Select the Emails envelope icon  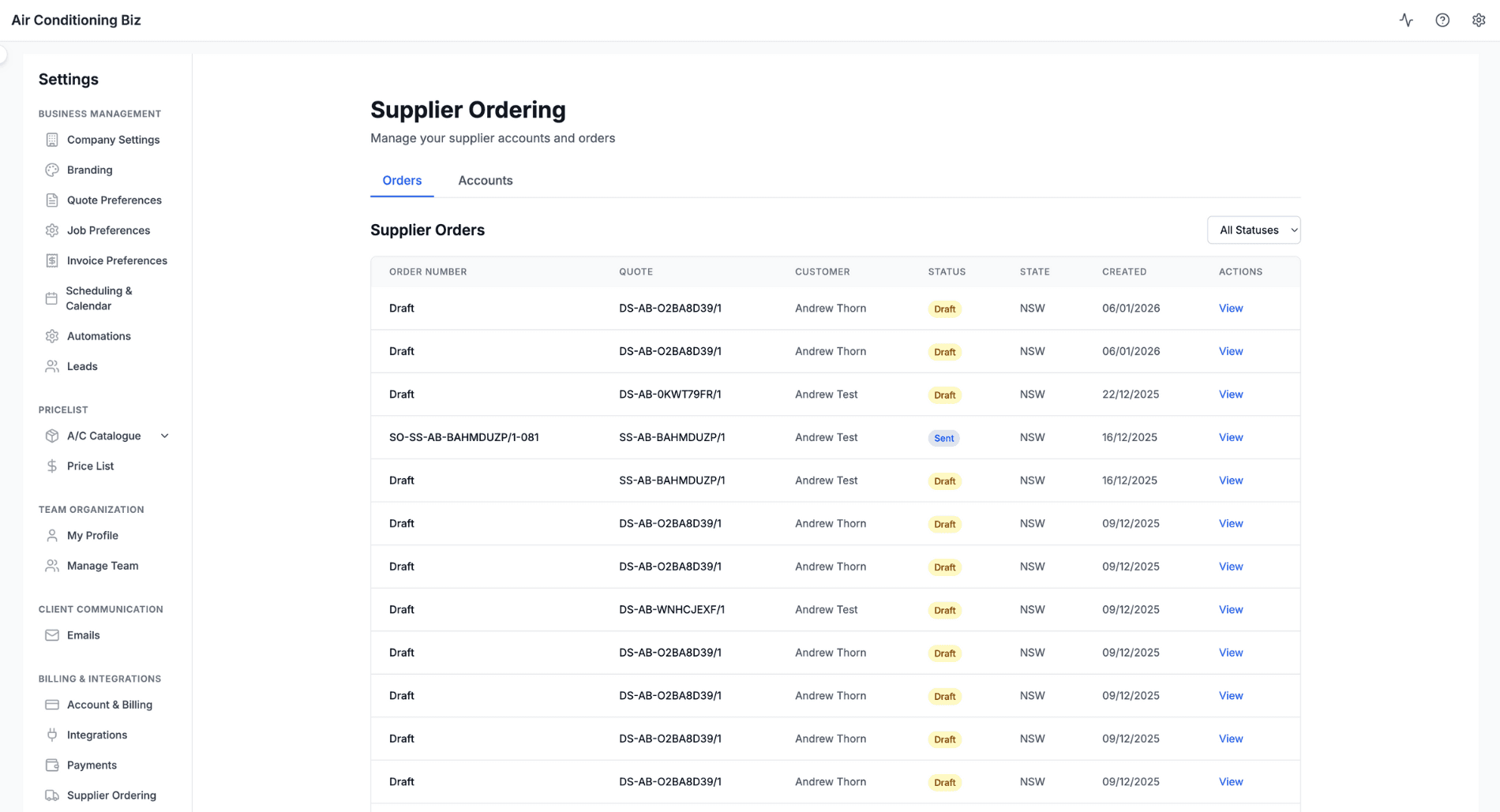click(51, 635)
